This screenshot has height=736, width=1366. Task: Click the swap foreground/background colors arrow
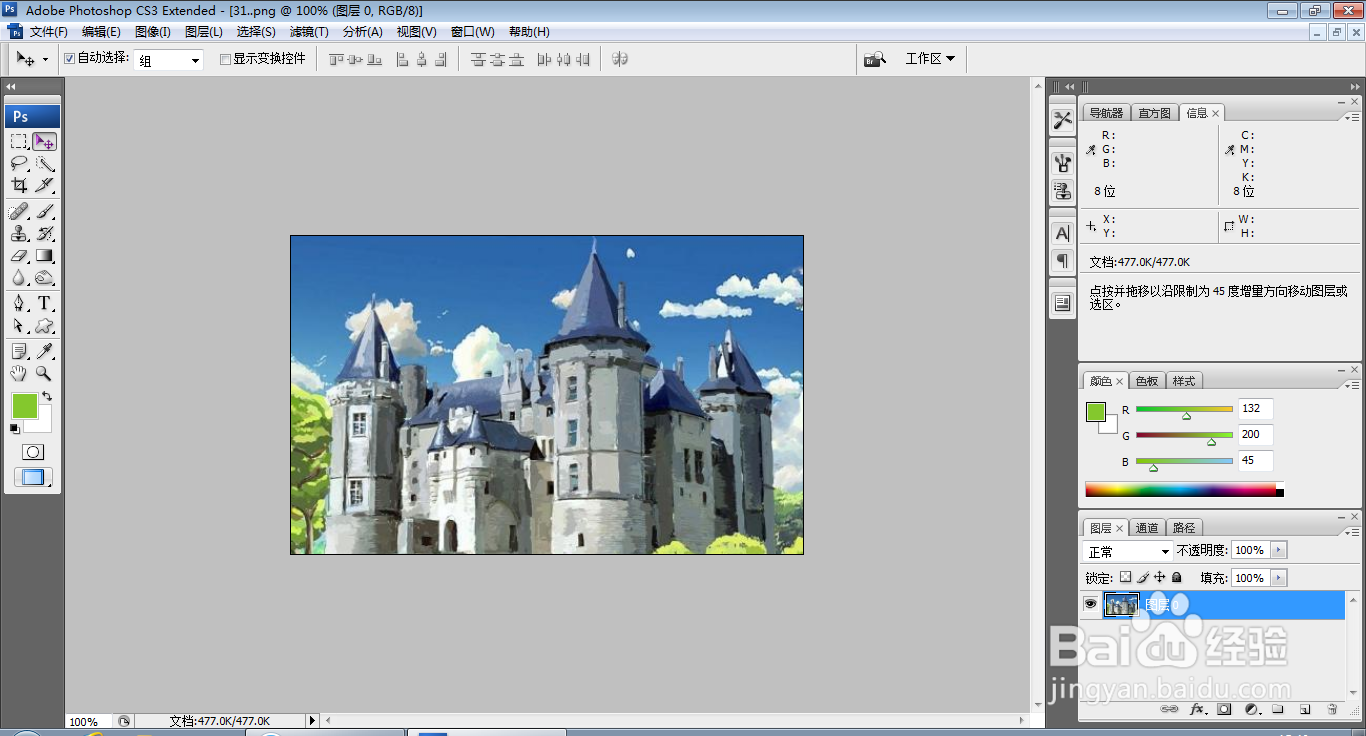click(x=47, y=397)
